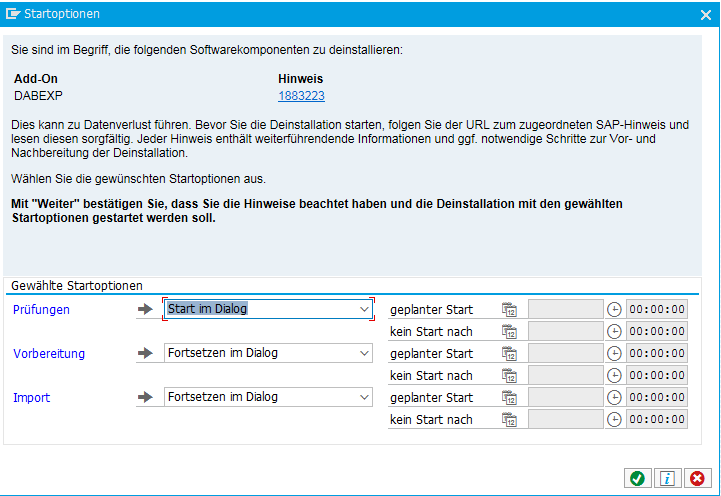Confirm with the green checkmark button
This screenshot has width=721, height=496.
click(636, 478)
